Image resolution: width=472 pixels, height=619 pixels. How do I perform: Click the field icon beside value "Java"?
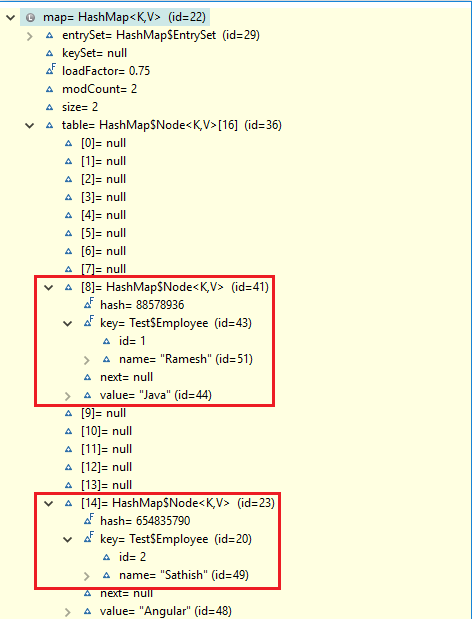[88, 395]
